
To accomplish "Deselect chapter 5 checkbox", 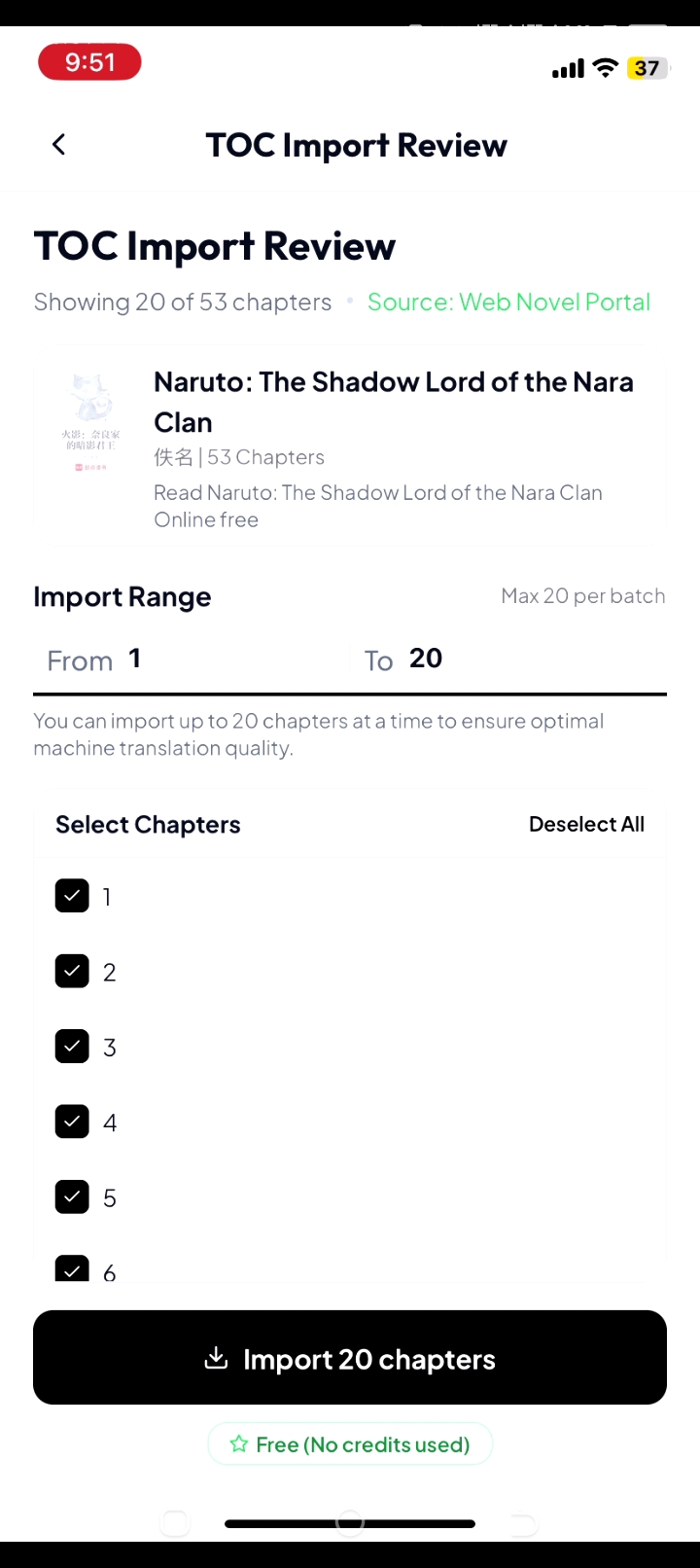I will [72, 1197].
